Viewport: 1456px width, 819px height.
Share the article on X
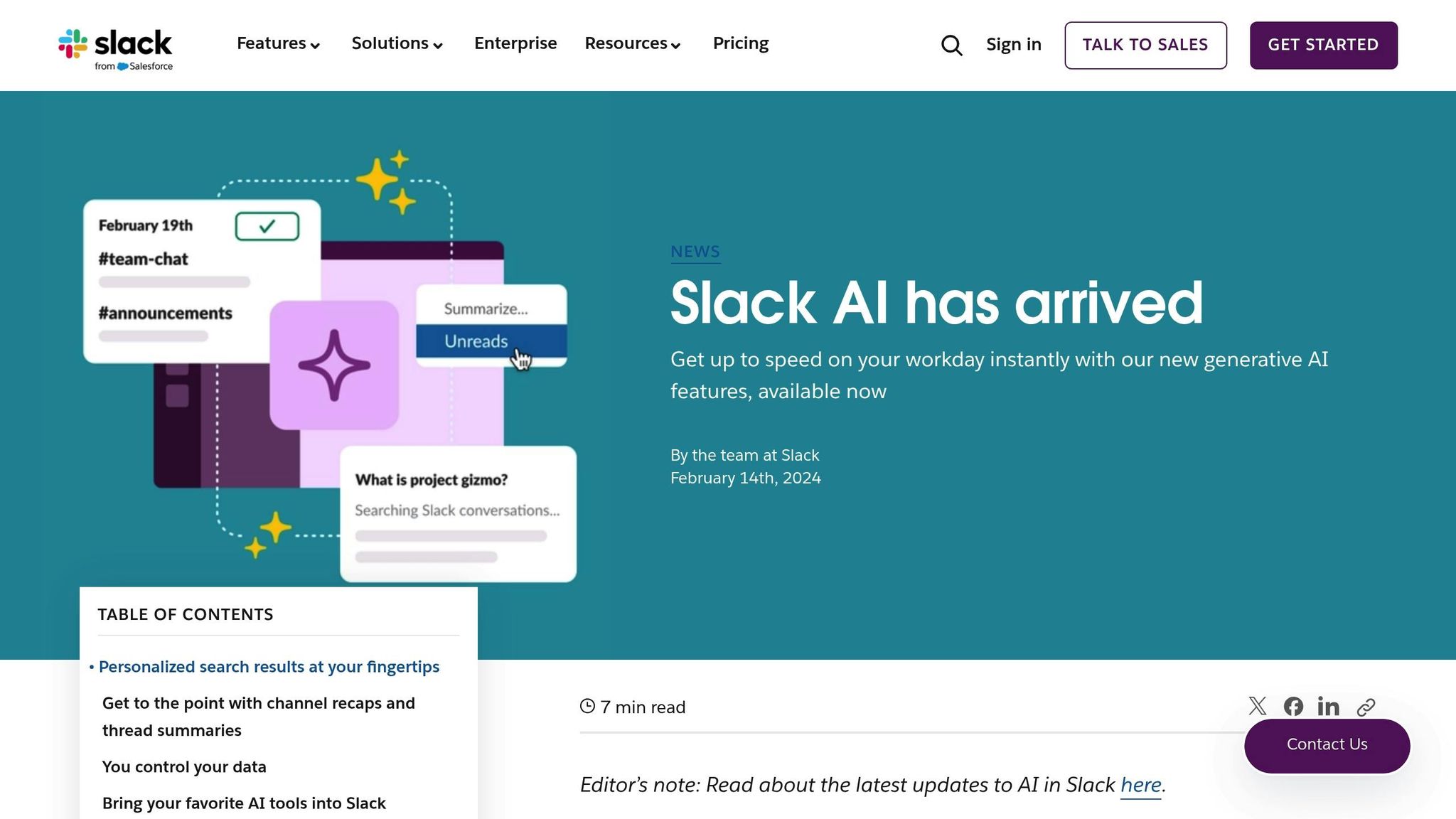1257,706
